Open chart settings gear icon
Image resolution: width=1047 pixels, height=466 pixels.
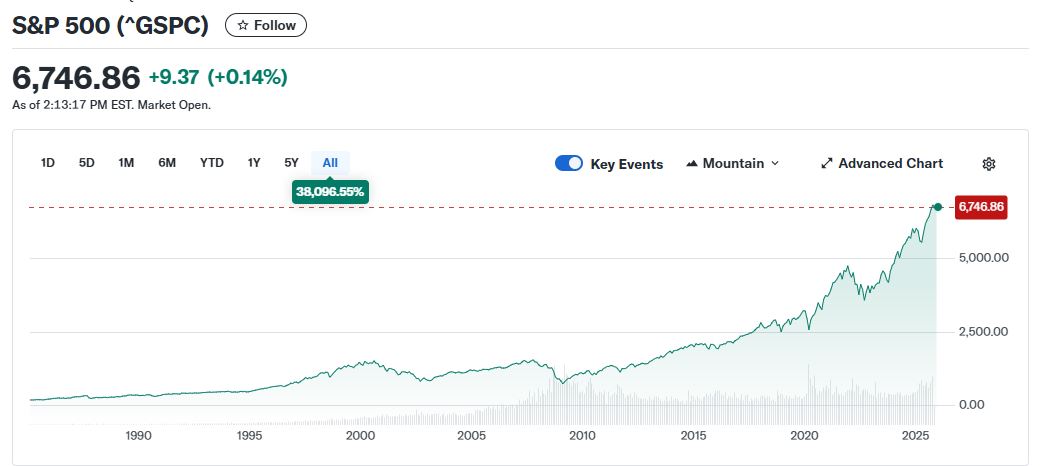[x=989, y=164]
